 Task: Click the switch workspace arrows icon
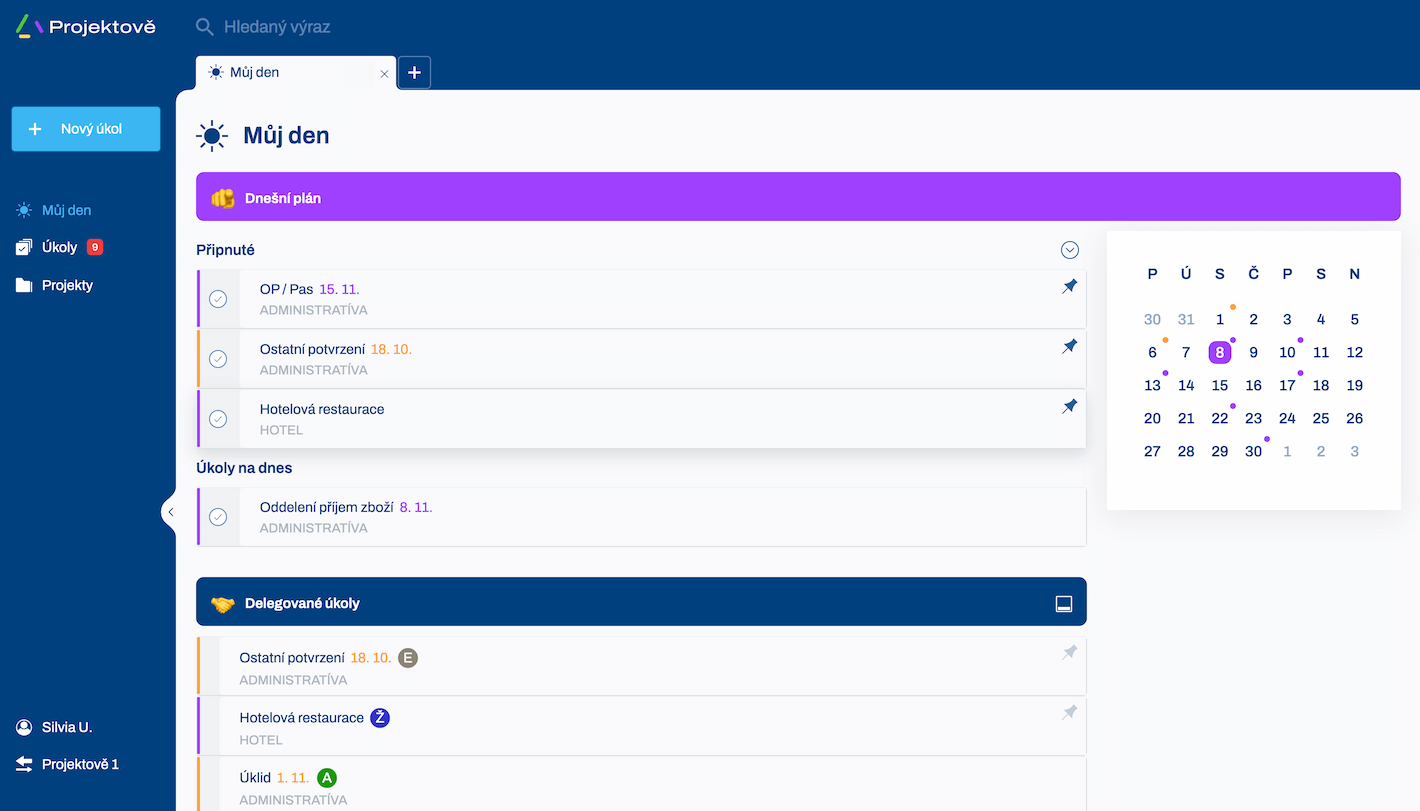pyautogui.click(x=24, y=764)
